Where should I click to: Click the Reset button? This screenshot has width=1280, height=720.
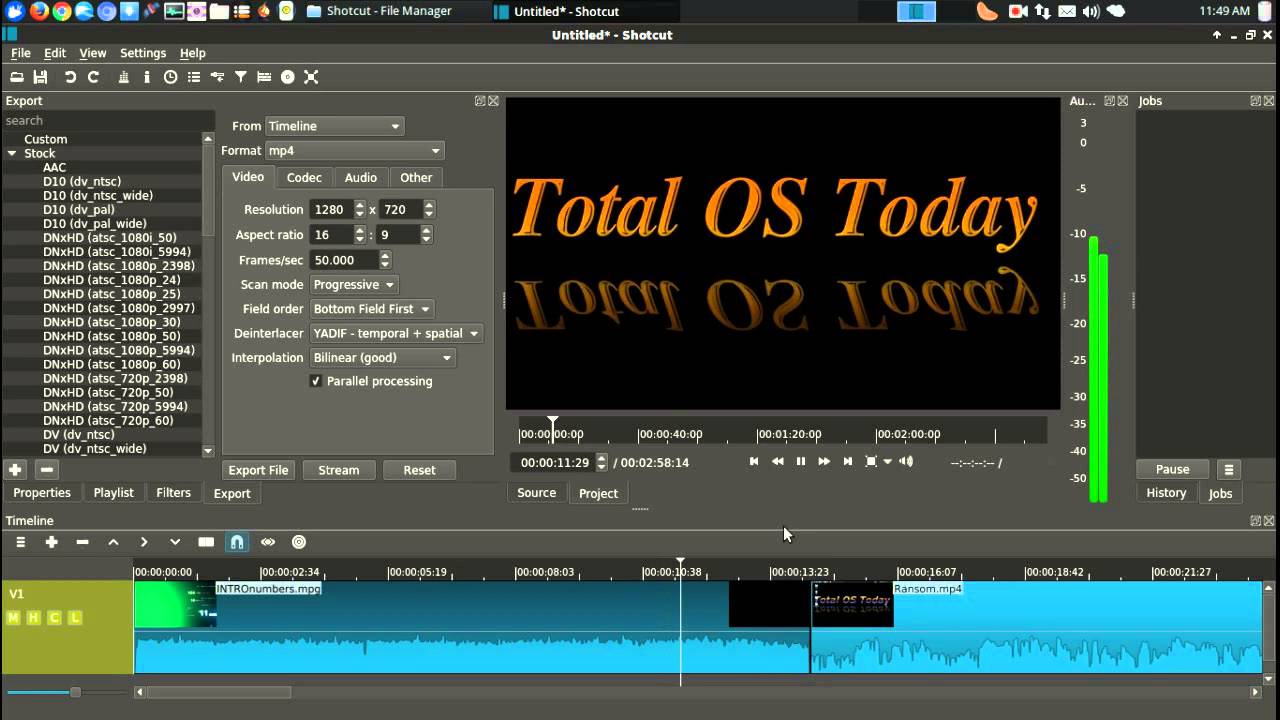(x=419, y=470)
